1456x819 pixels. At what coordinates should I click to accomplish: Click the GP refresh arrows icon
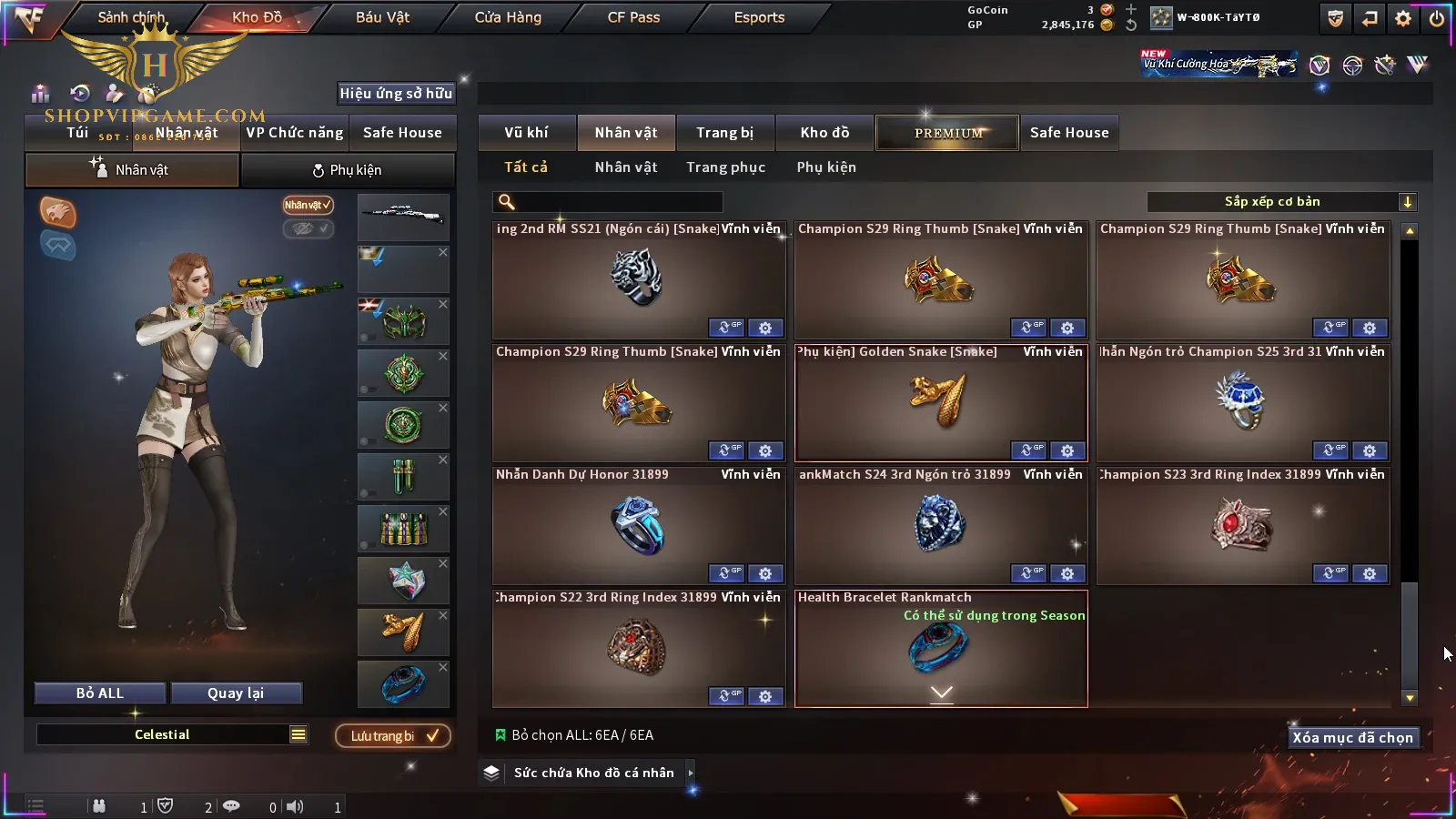point(1130,25)
